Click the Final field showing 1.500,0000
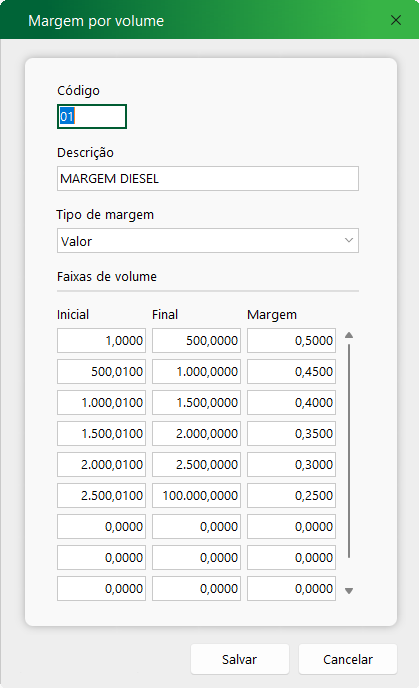The height and width of the screenshot is (688, 419). point(197,402)
